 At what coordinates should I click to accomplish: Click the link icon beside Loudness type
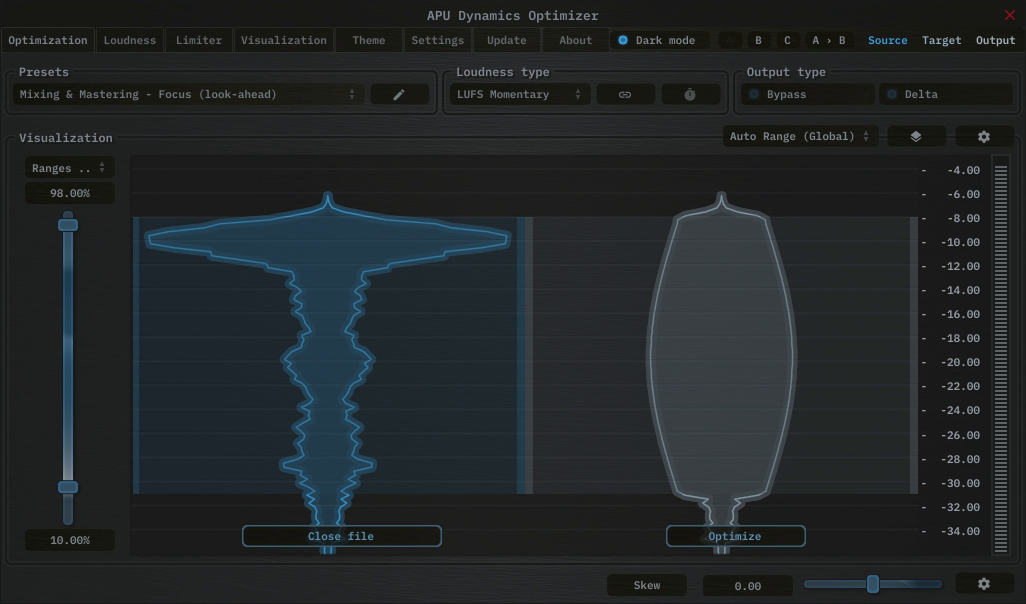tap(625, 94)
